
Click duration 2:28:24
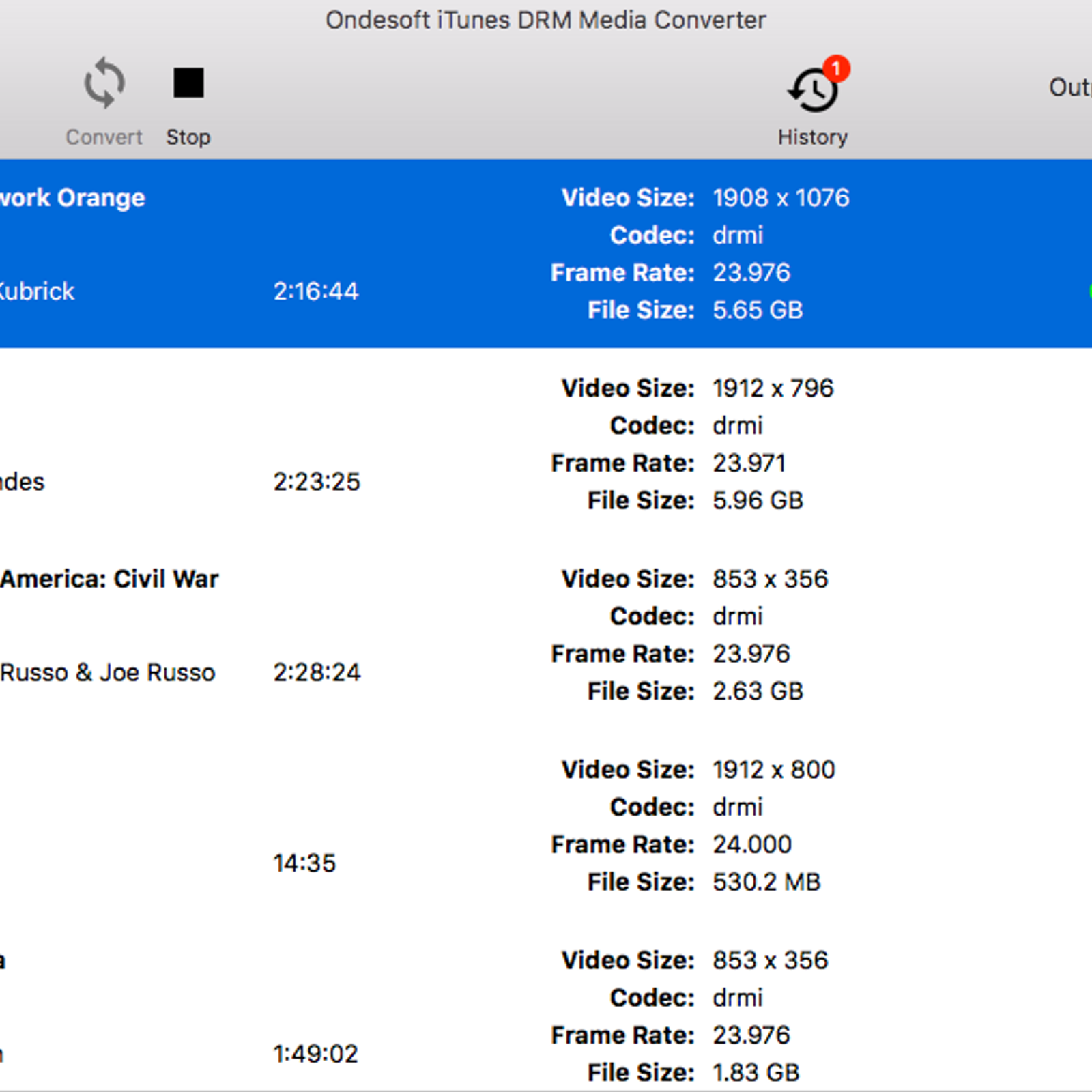[317, 673]
